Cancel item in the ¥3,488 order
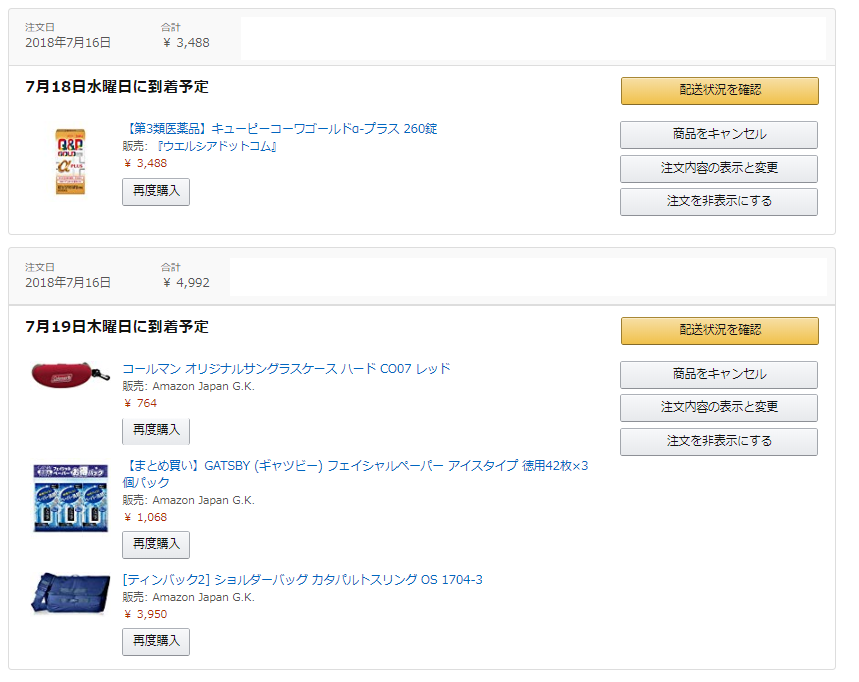Viewport: 859px width, 682px height. 719,135
